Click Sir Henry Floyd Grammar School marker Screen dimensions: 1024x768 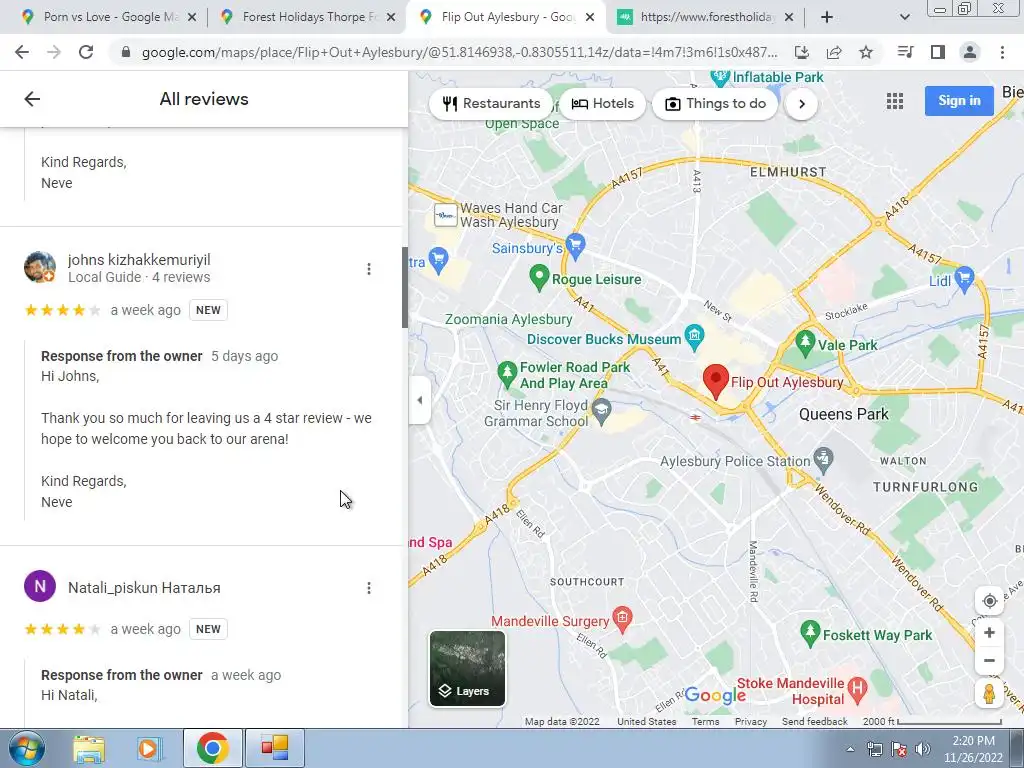point(601,411)
